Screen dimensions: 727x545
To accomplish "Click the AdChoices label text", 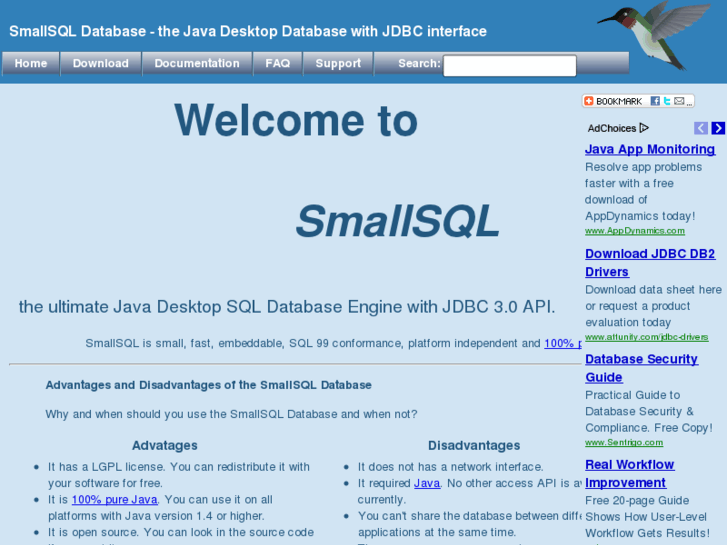I will pos(612,128).
